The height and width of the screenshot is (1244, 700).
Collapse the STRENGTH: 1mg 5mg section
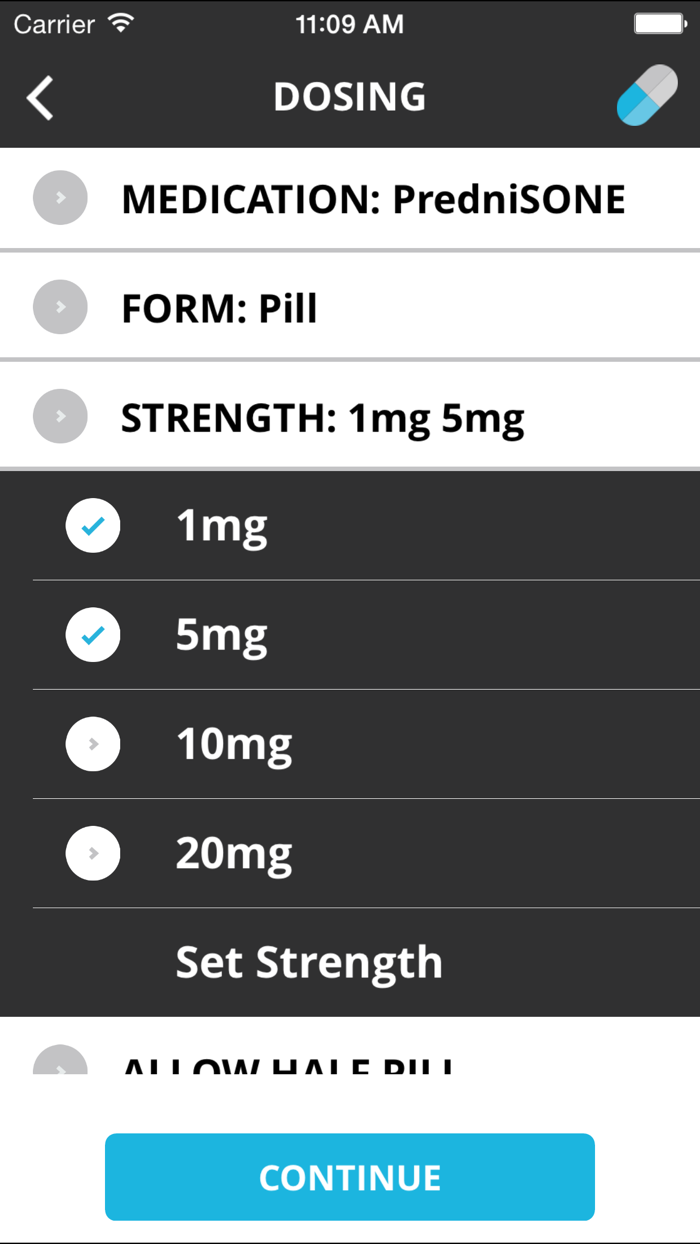(350, 416)
